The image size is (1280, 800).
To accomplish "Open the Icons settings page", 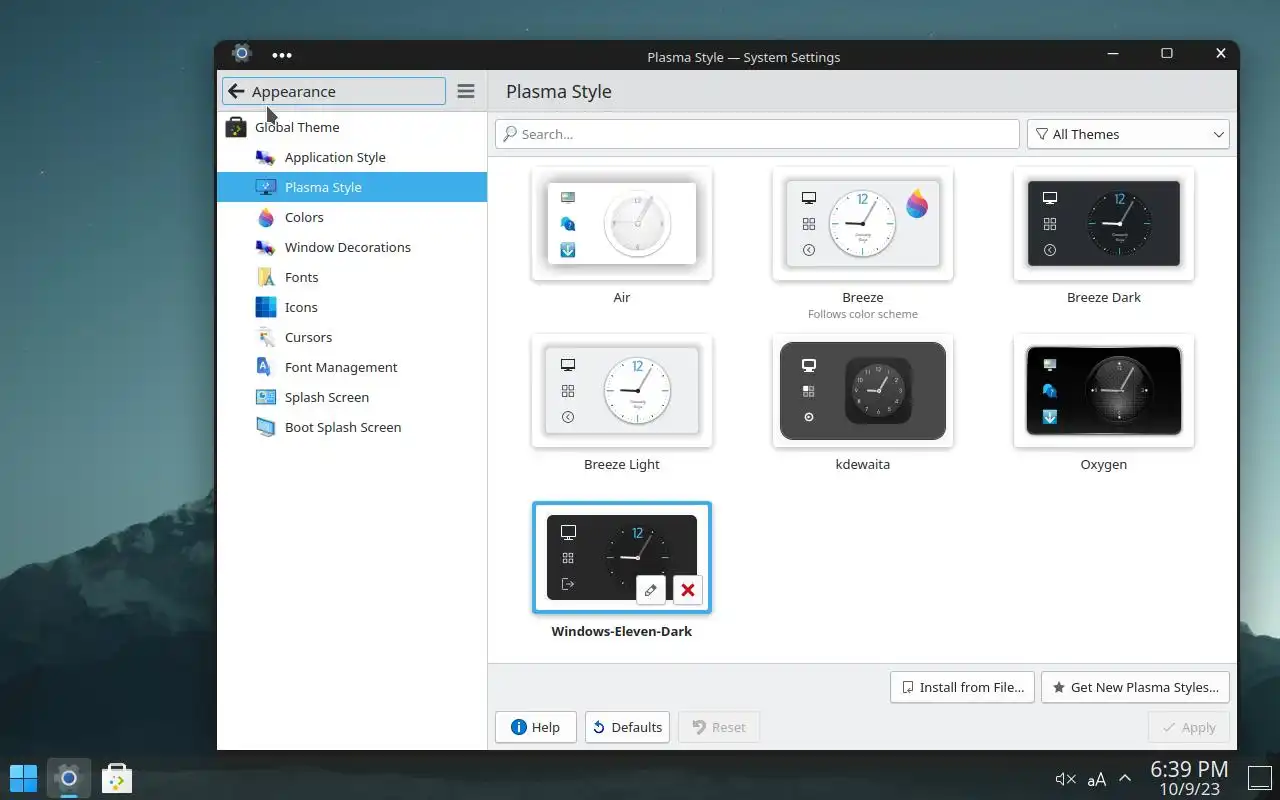I will tap(352, 307).
